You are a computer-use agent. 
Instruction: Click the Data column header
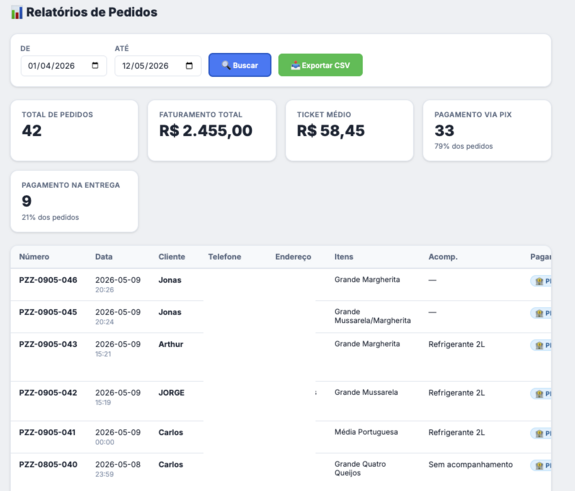click(x=104, y=257)
